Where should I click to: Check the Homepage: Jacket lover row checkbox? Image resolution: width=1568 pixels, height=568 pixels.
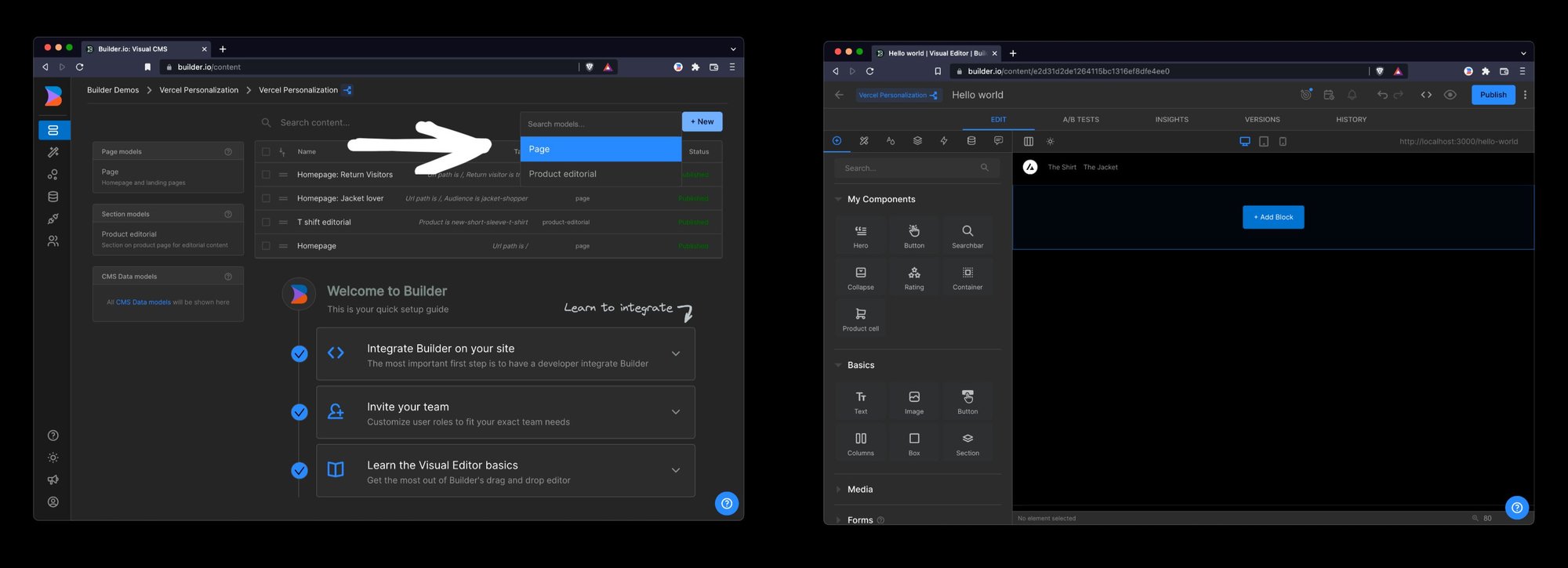[266, 198]
